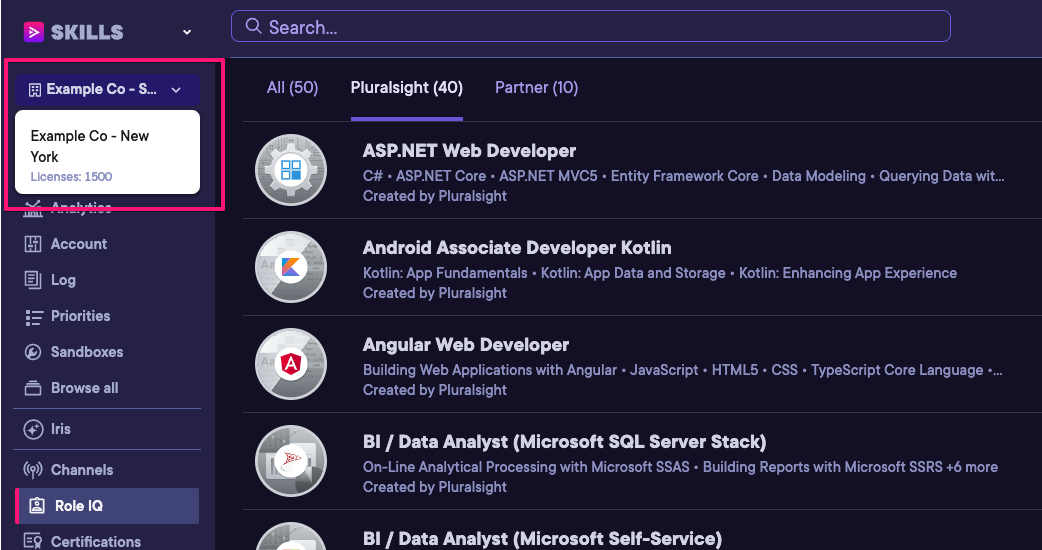Screen dimensions: 1042x550
Task: Open the Angular Web Developer role title
Action: click(466, 345)
